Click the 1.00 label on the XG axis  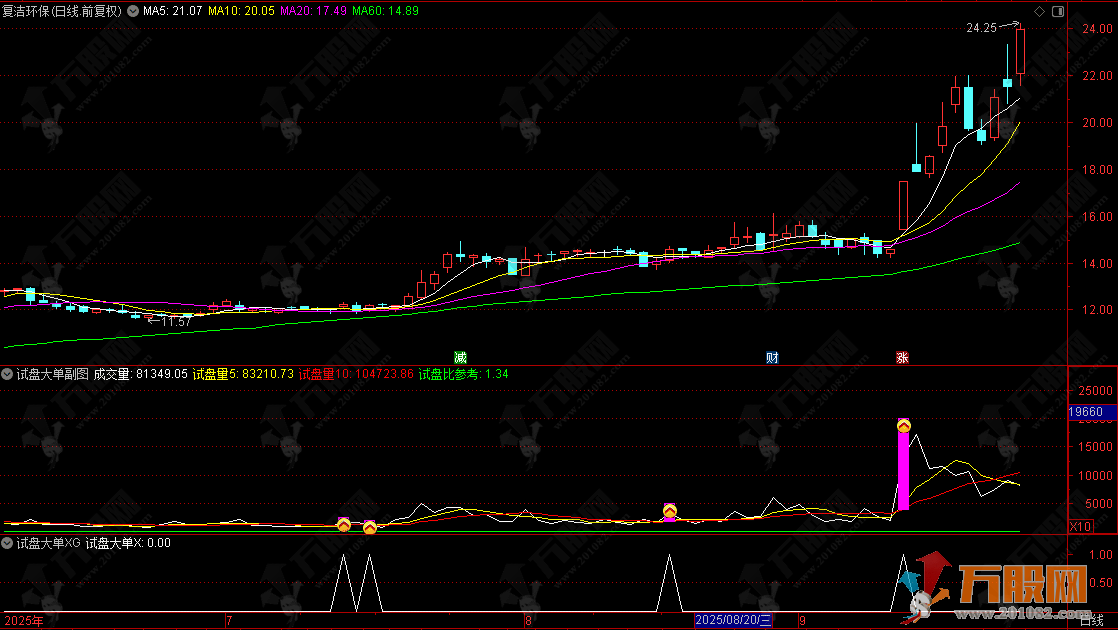point(1101,554)
